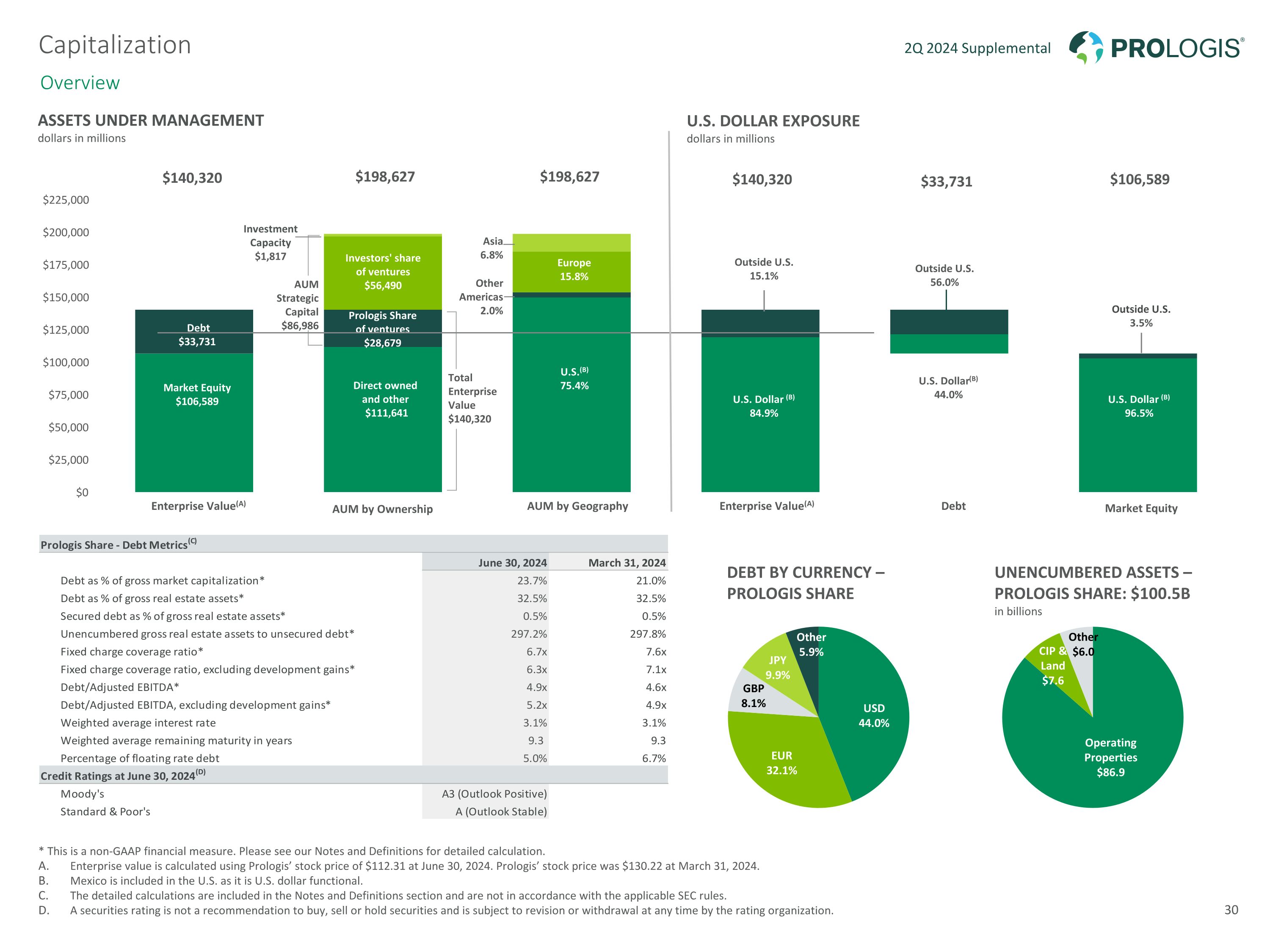
Task: Click the EUR 32.1% pie slice
Action: tap(782, 763)
